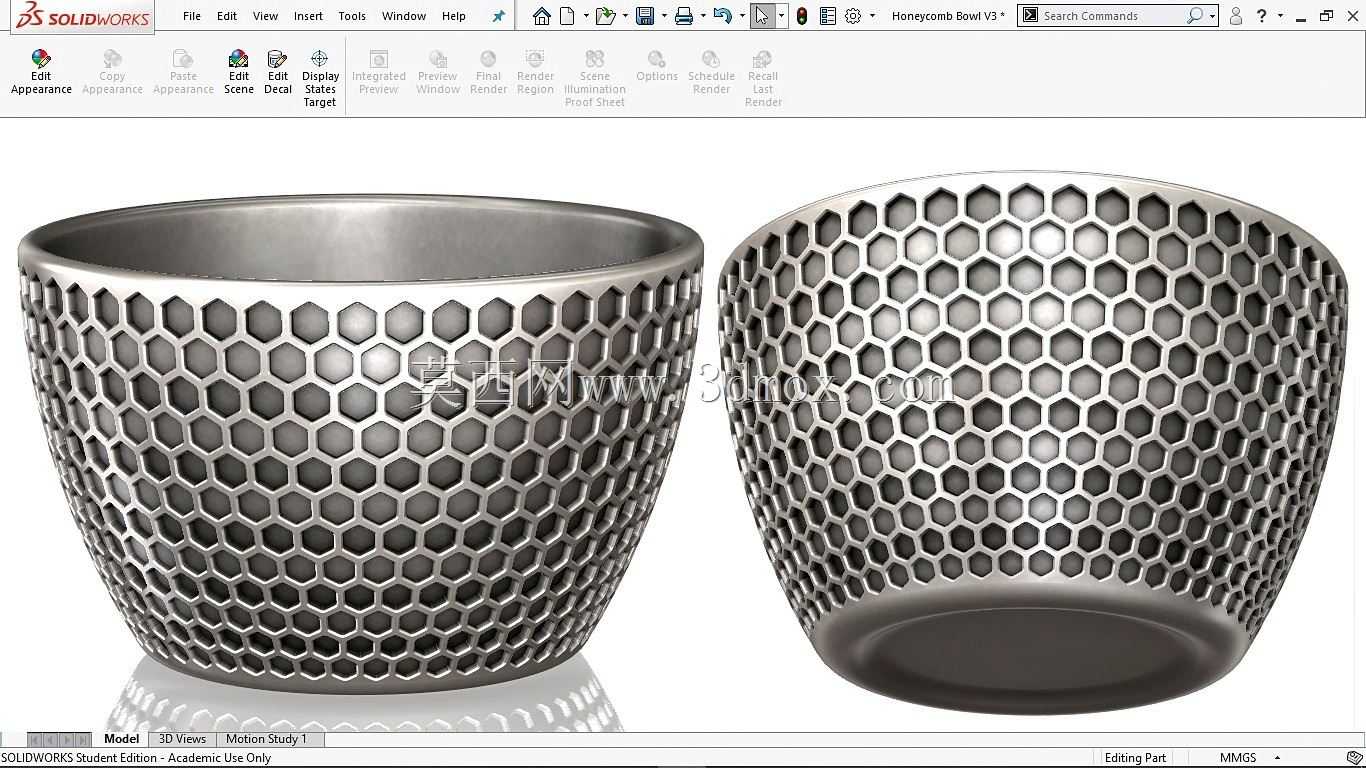This screenshot has height=768, width=1366.
Task: Open the MMGS unit system dropdown
Action: pyautogui.click(x=1250, y=758)
